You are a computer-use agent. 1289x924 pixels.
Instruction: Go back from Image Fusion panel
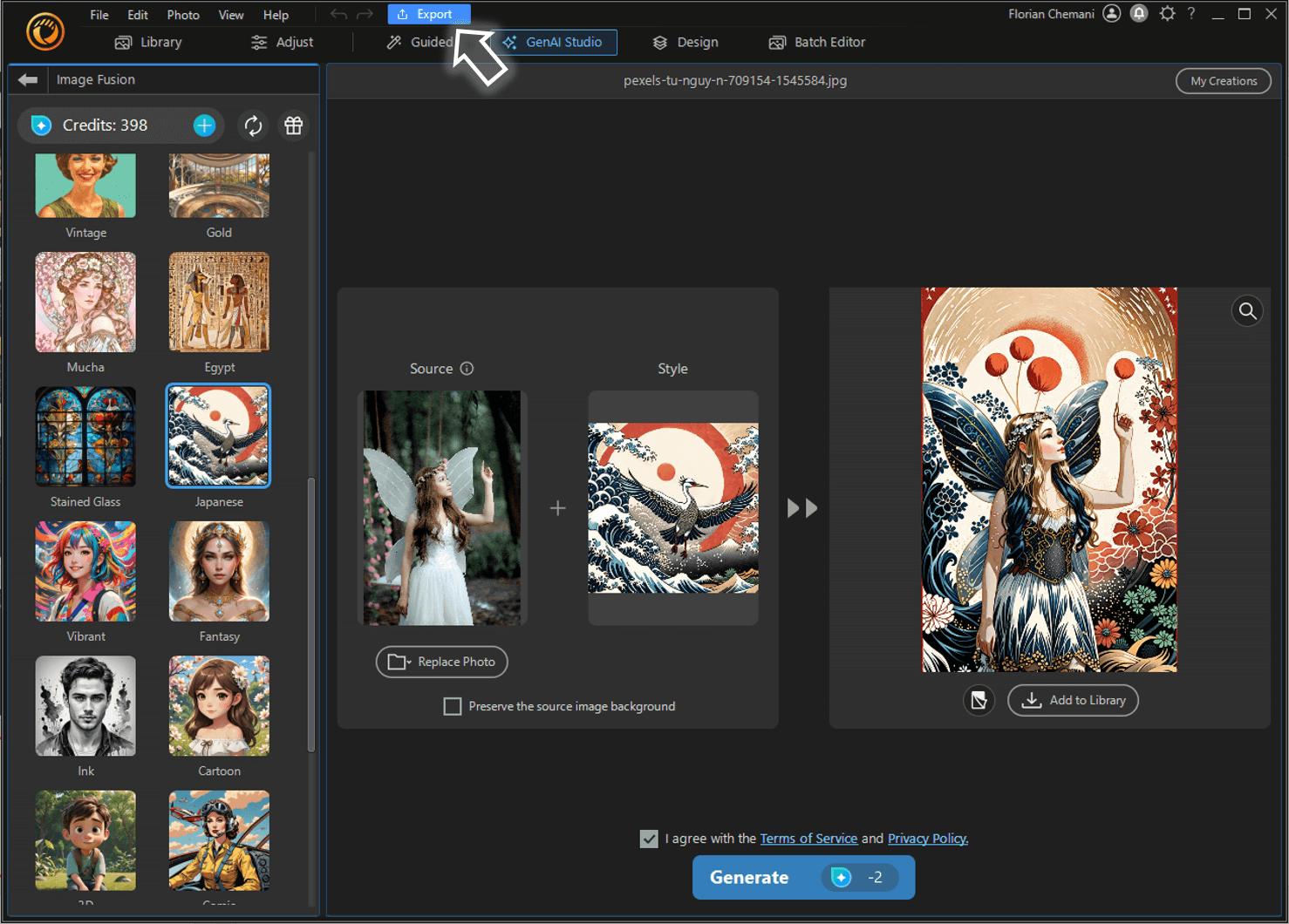tap(27, 79)
